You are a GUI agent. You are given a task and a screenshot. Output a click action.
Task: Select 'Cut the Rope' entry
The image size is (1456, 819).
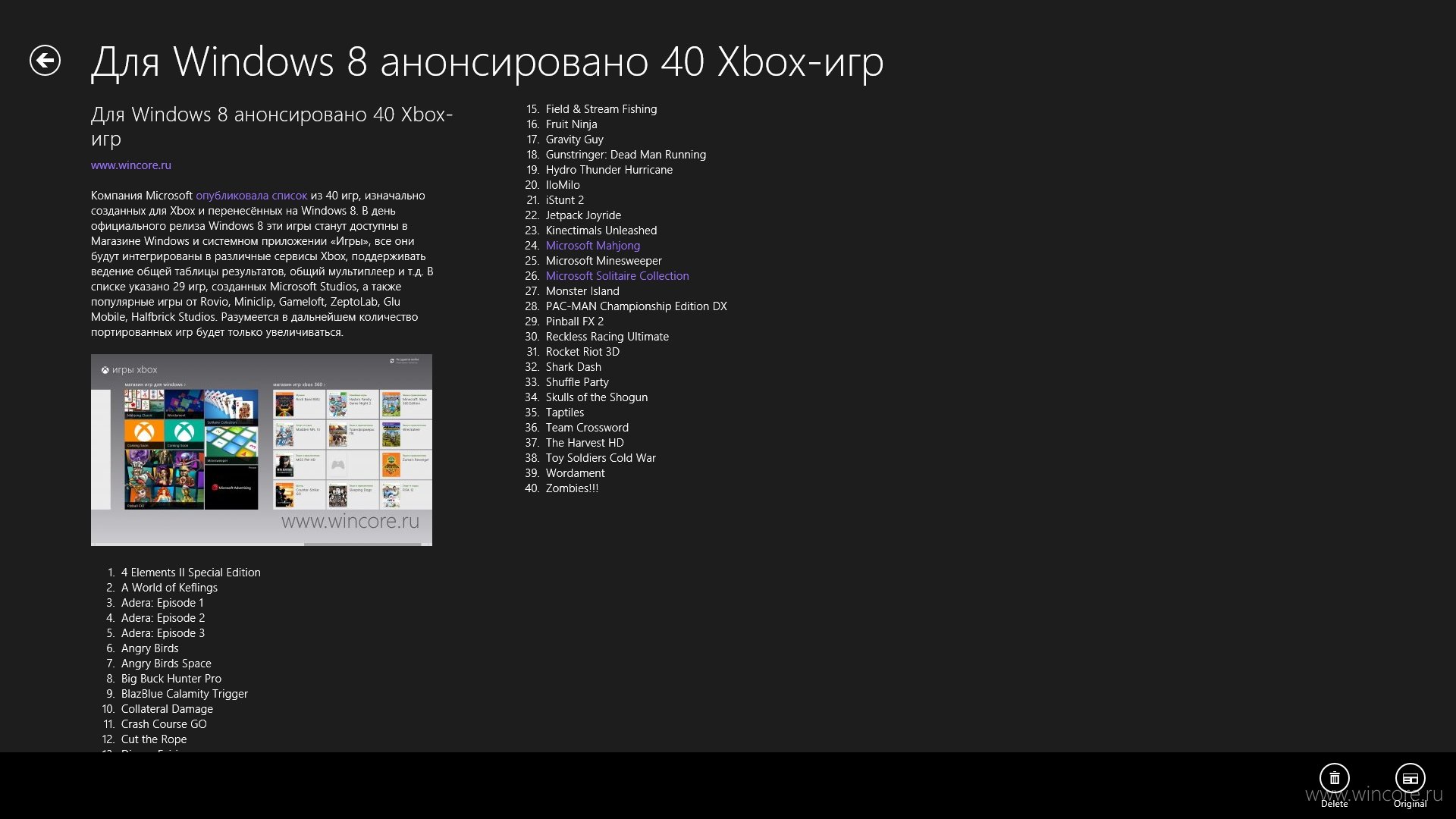154,739
